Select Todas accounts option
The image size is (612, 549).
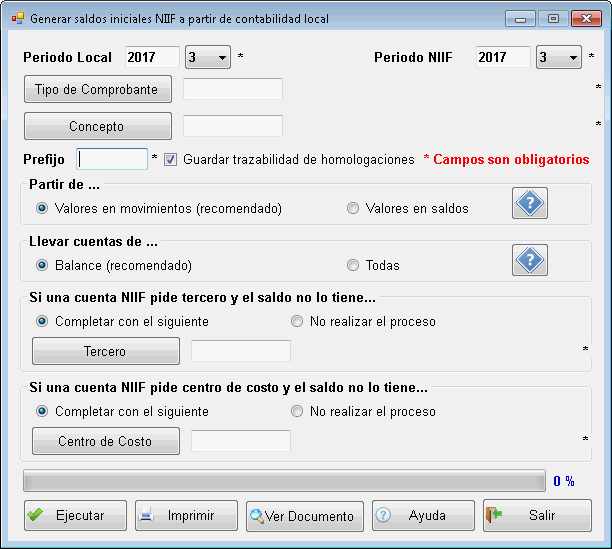point(352,266)
